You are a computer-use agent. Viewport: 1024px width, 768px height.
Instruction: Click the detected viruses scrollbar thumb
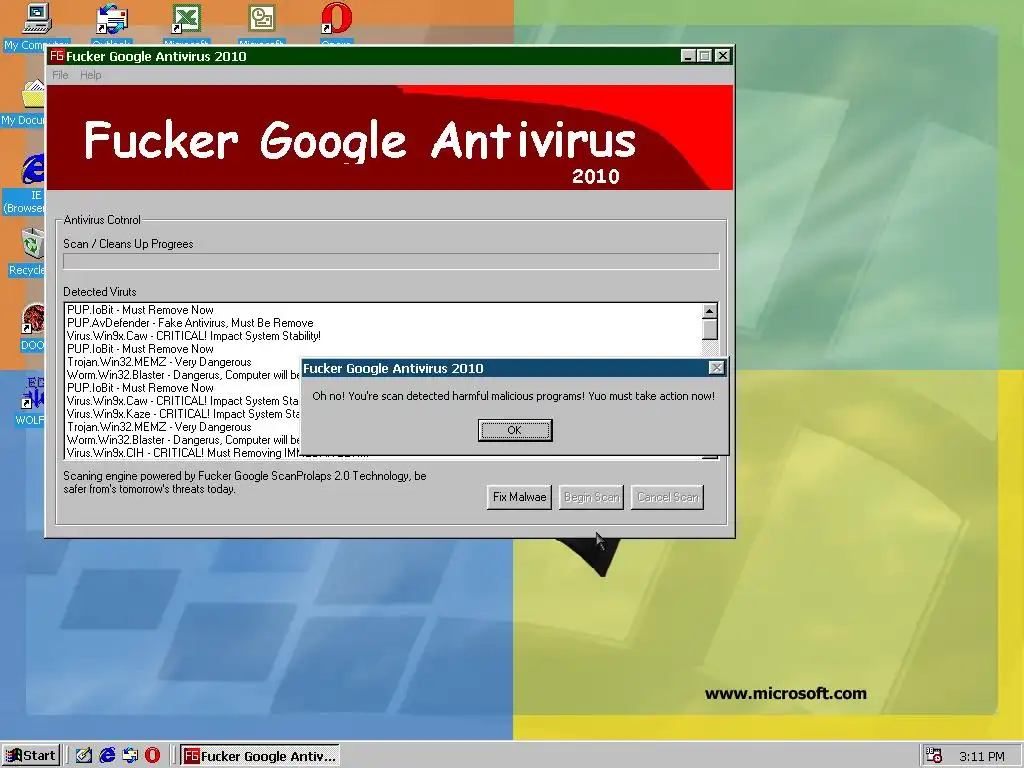tap(710, 329)
